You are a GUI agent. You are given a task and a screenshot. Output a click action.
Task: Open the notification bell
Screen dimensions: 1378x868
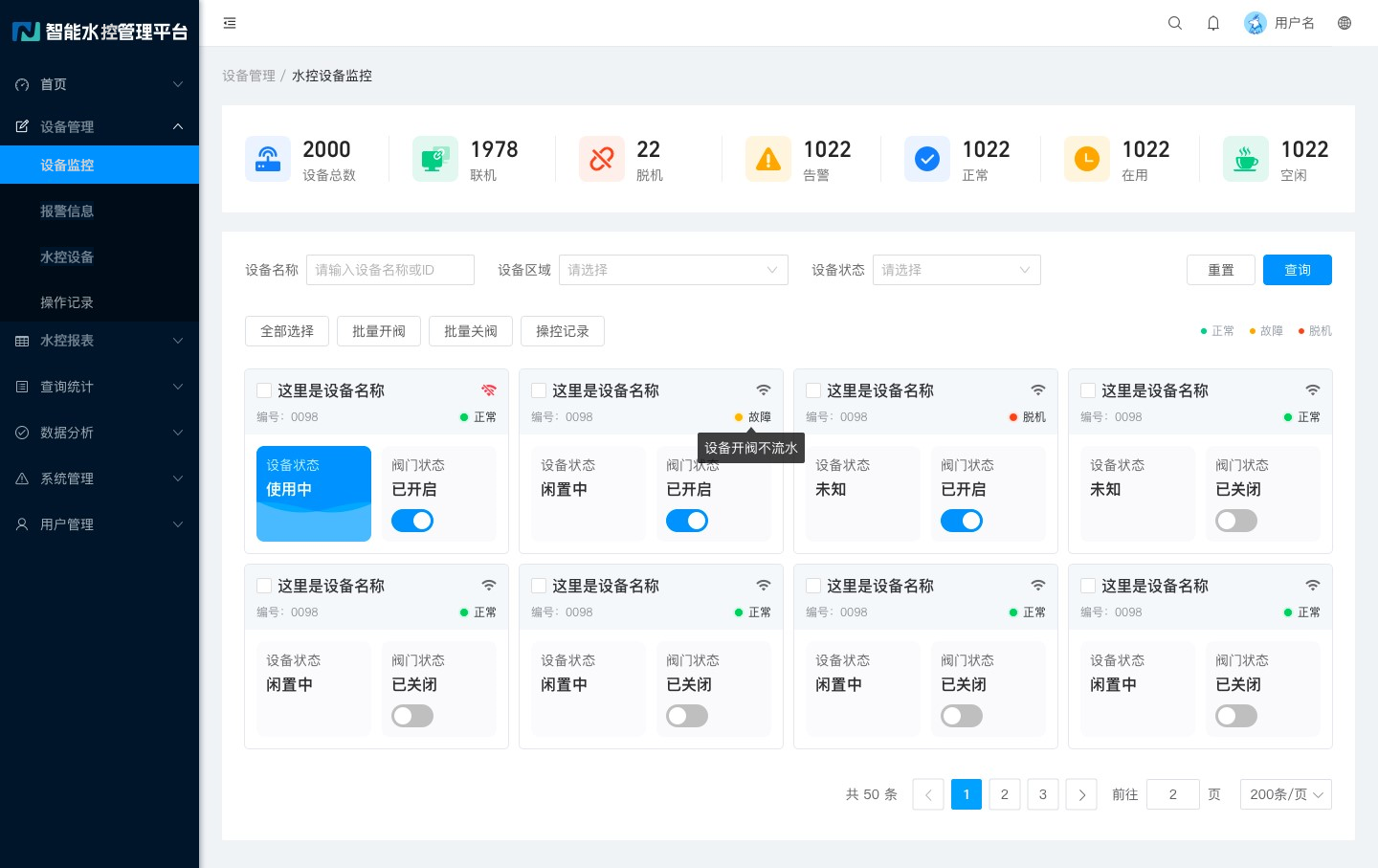1213,23
